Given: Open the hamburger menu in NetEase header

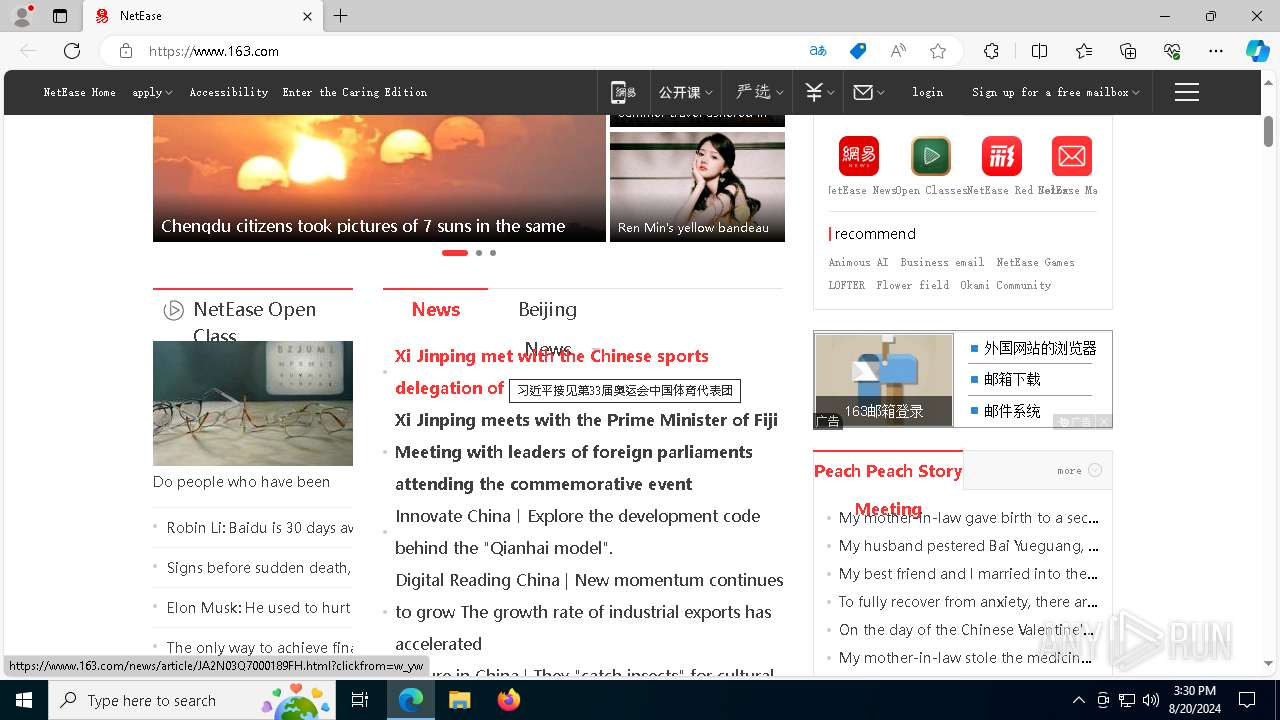Looking at the screenshot, I should (x=1187, y=92).
